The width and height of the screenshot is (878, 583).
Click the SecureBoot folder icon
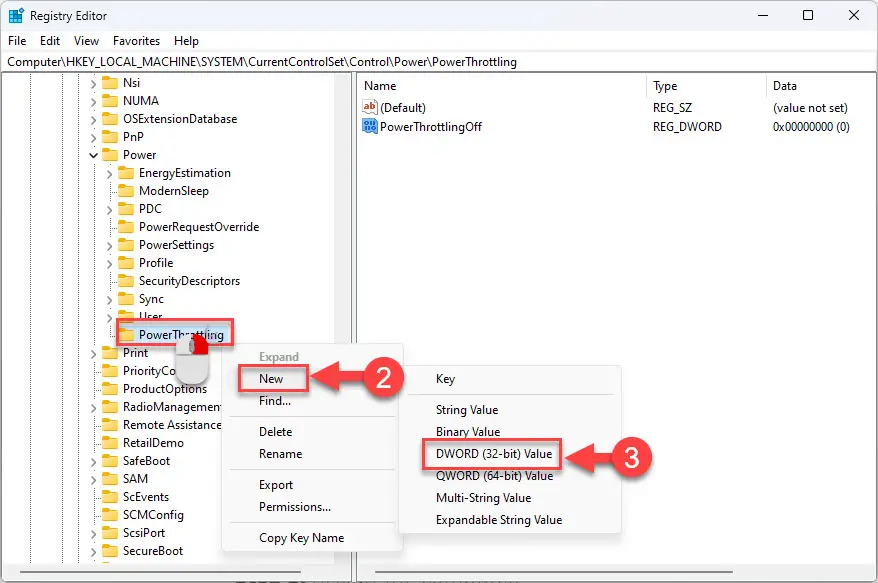[110, 551]
